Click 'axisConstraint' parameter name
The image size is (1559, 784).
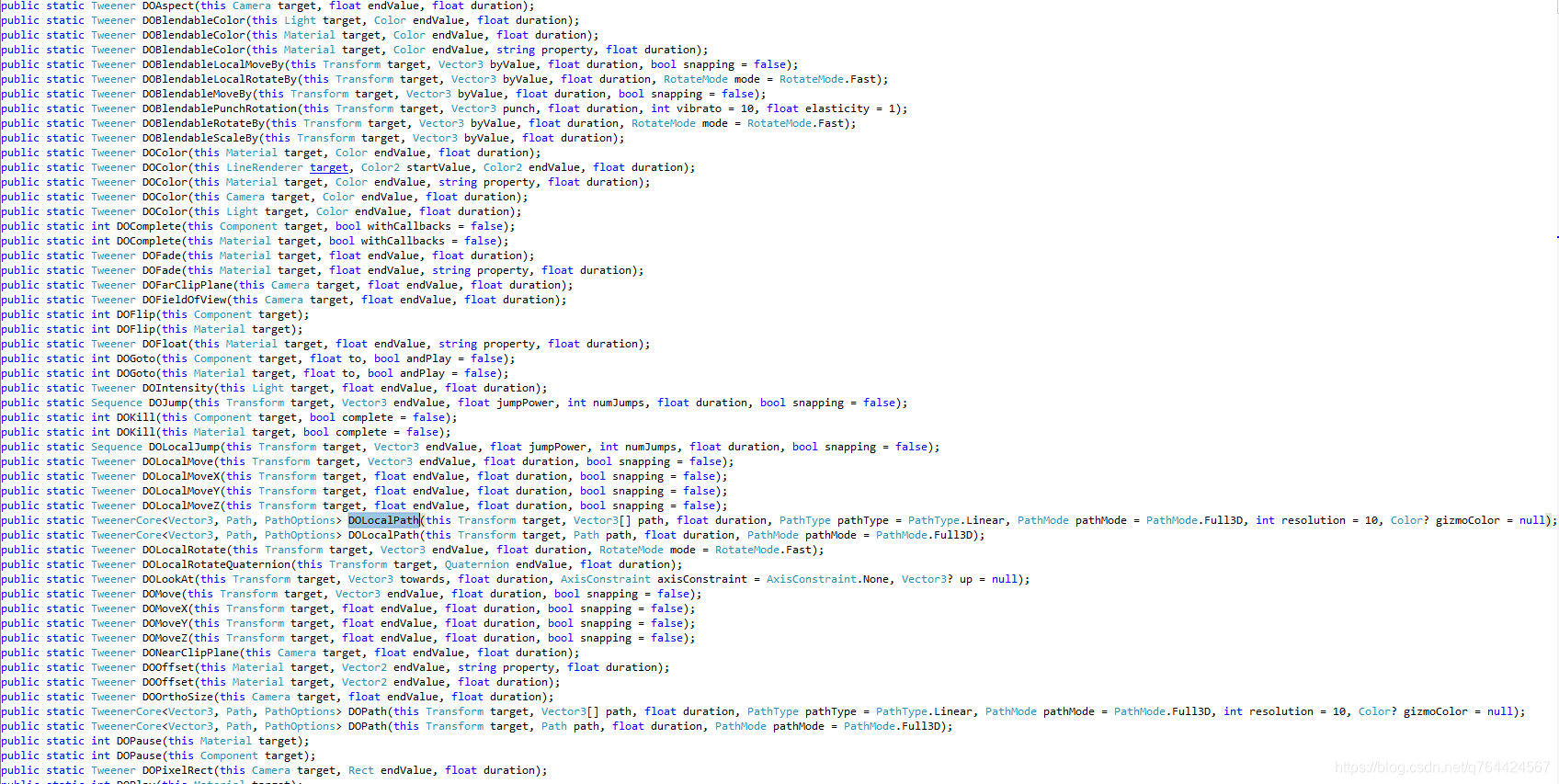pyautogui.click(x=702, y=579)
